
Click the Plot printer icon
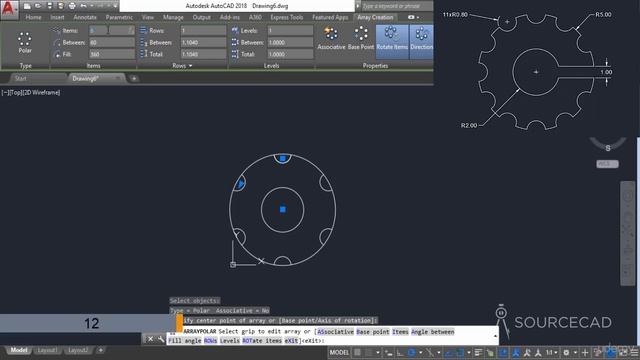click(x=72, y=6)
